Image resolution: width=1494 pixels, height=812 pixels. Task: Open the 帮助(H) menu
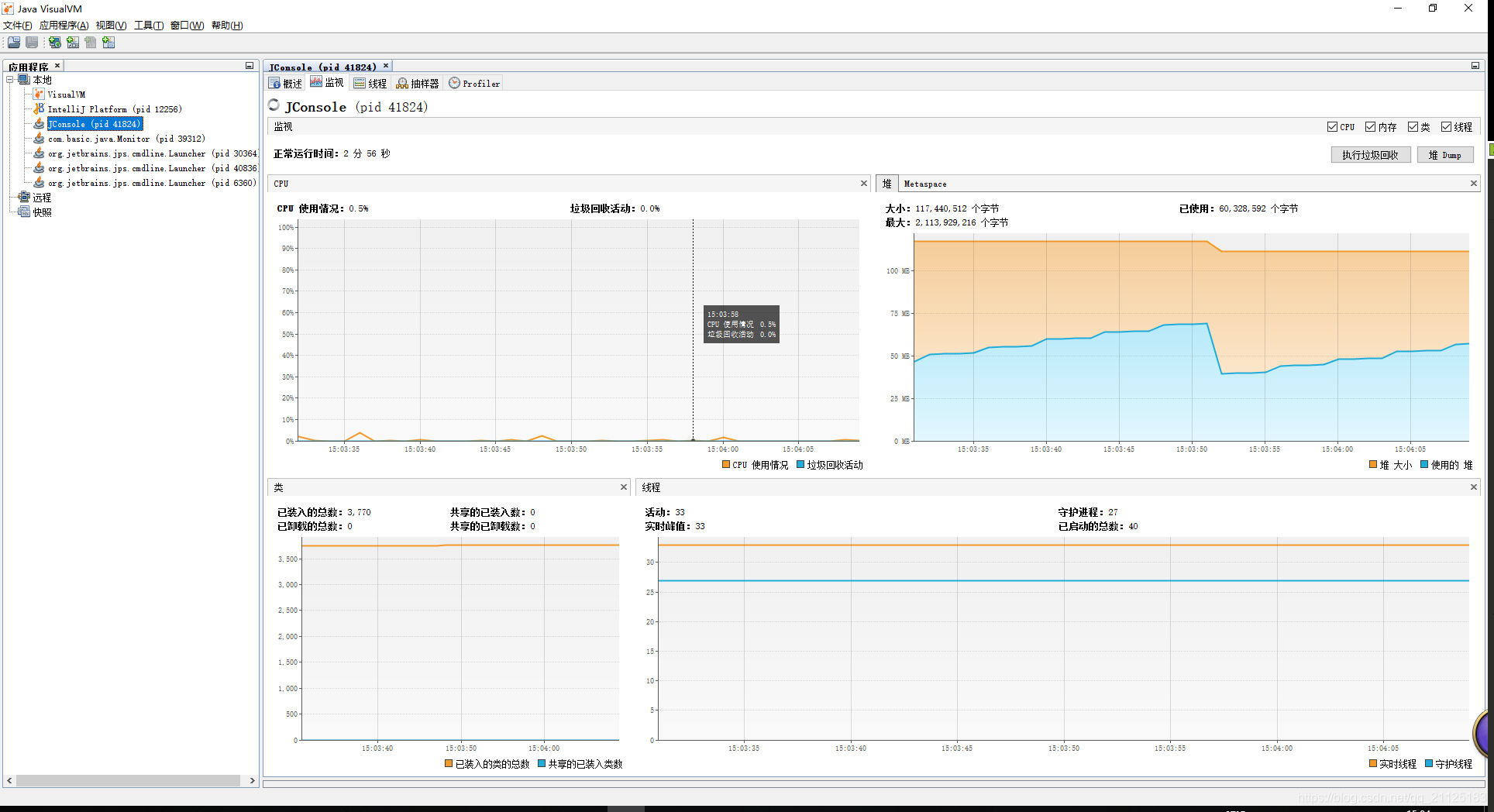pyautogui.click(x=227, y=26)
